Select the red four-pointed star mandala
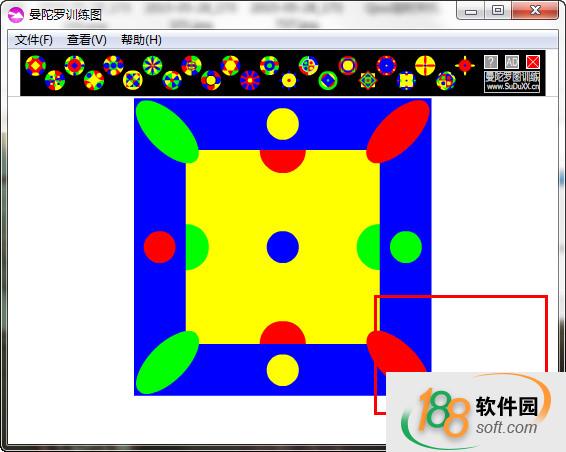Viewport: 566px width, 452px height. tap(465, 66)
